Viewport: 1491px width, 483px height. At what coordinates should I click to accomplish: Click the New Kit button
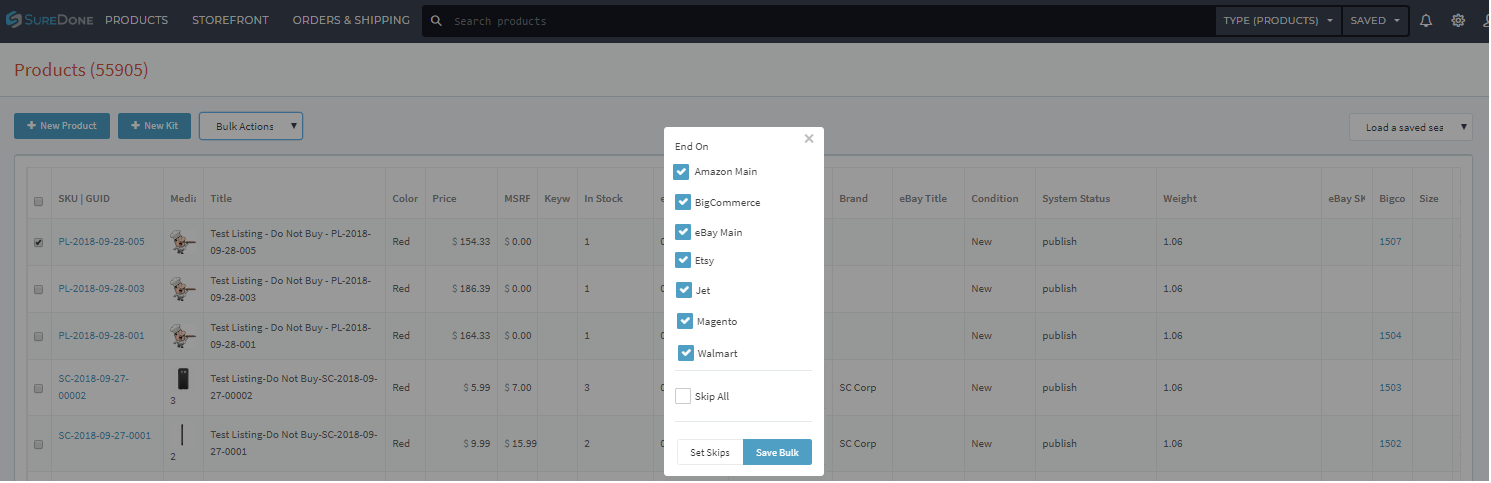click(x=154, y=126)
